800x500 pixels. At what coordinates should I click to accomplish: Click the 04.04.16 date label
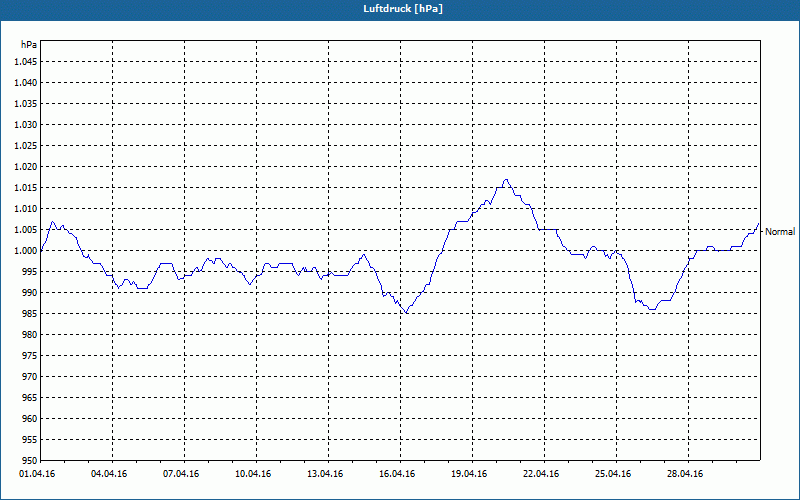coord(109,474)
